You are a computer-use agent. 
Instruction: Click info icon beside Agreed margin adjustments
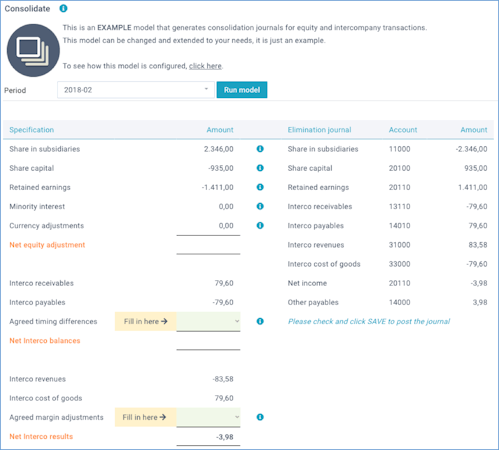coord(260,417)
